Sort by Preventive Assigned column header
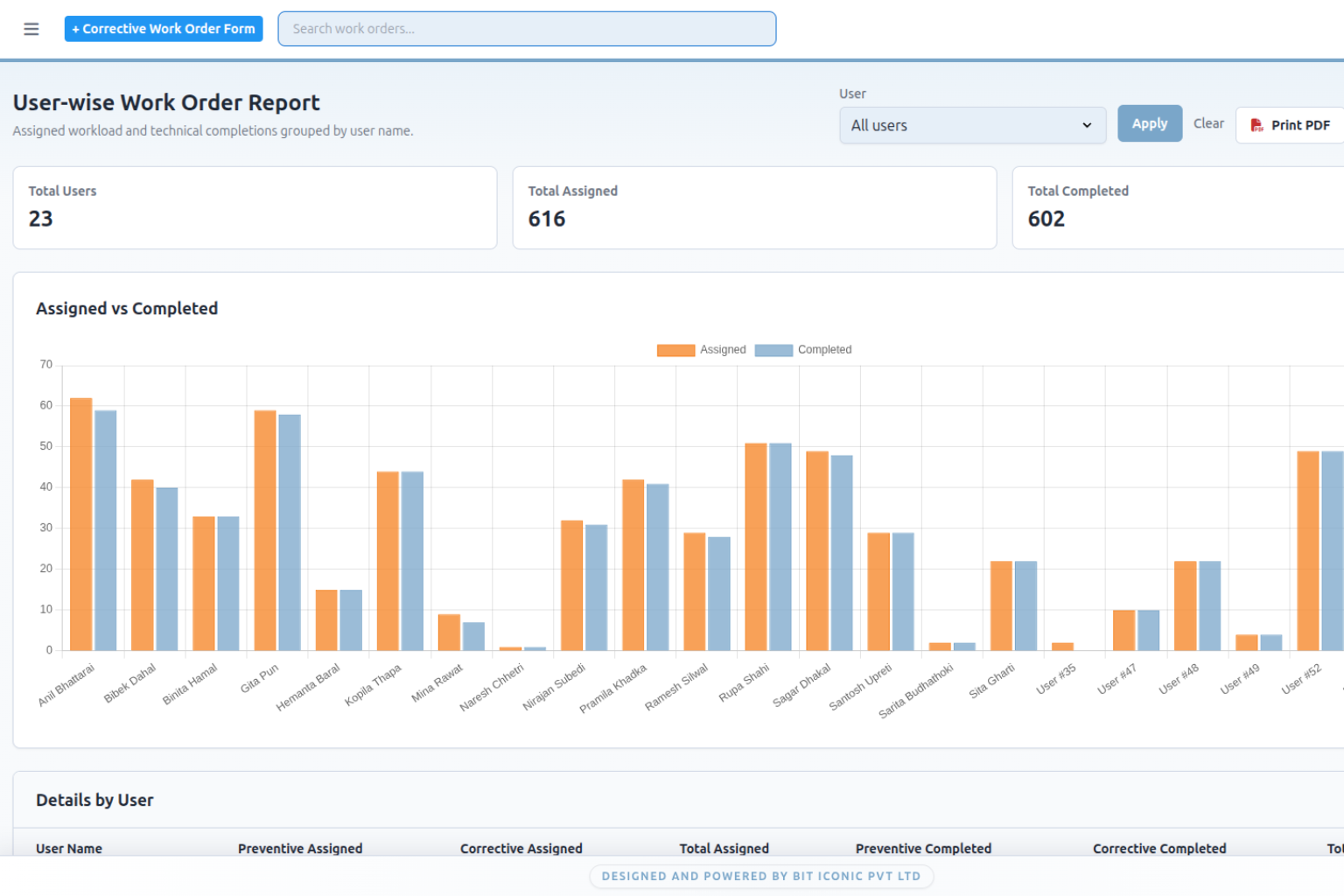The height and width of the screenshot is (896, 1344). tap(300, 848)
